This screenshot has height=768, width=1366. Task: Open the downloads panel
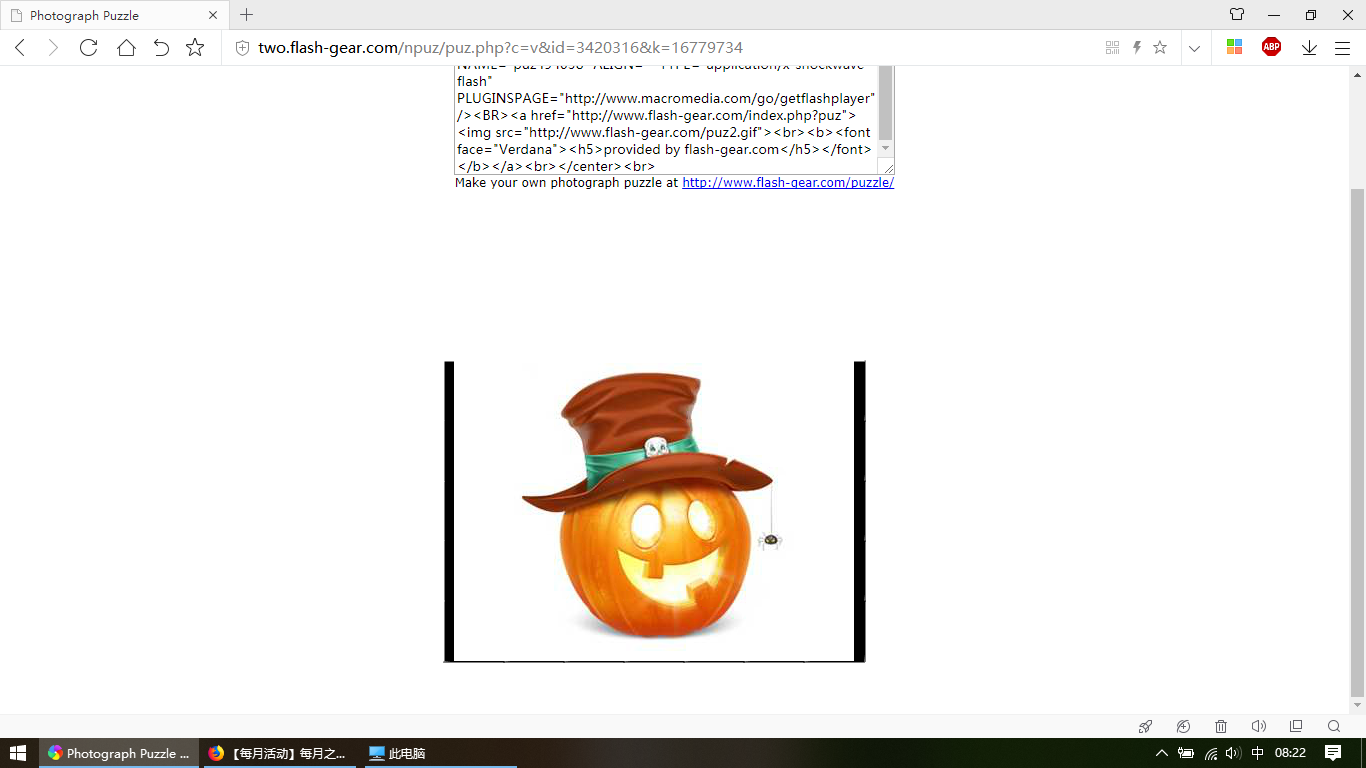tap(1309, 47)
